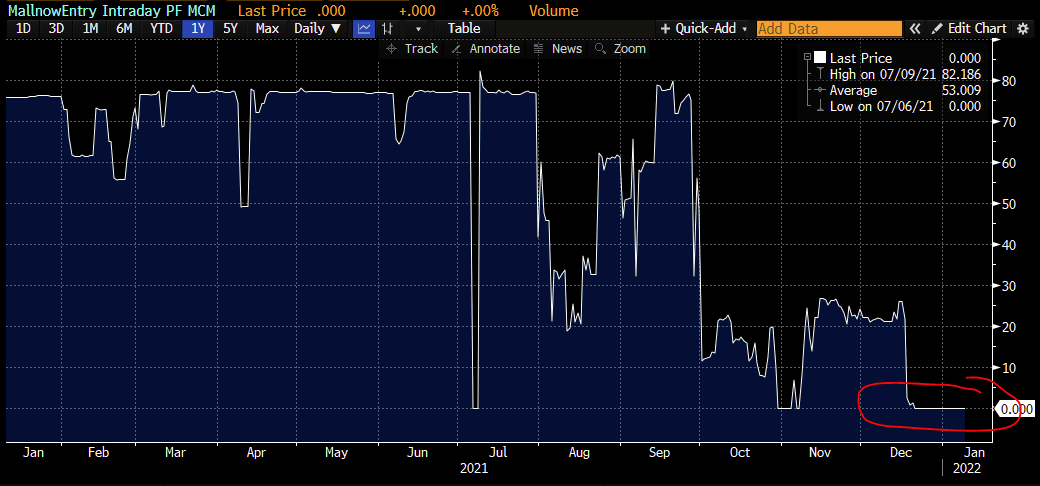Activate the Zoom tool
The image size is (1040, 486).
pyautogui.click(x=620, y=49)
